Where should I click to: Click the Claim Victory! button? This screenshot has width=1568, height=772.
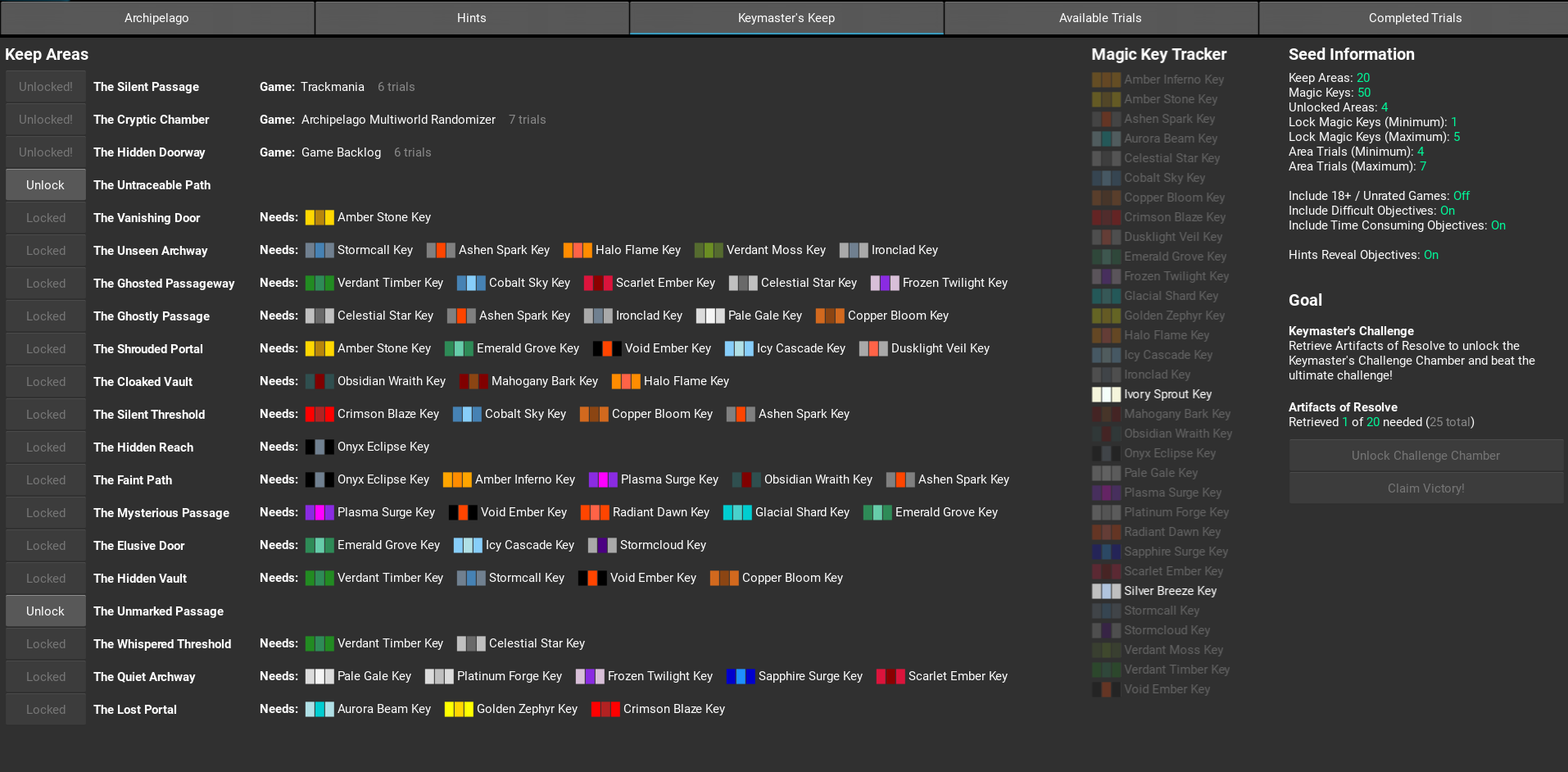coord(1425,488)
